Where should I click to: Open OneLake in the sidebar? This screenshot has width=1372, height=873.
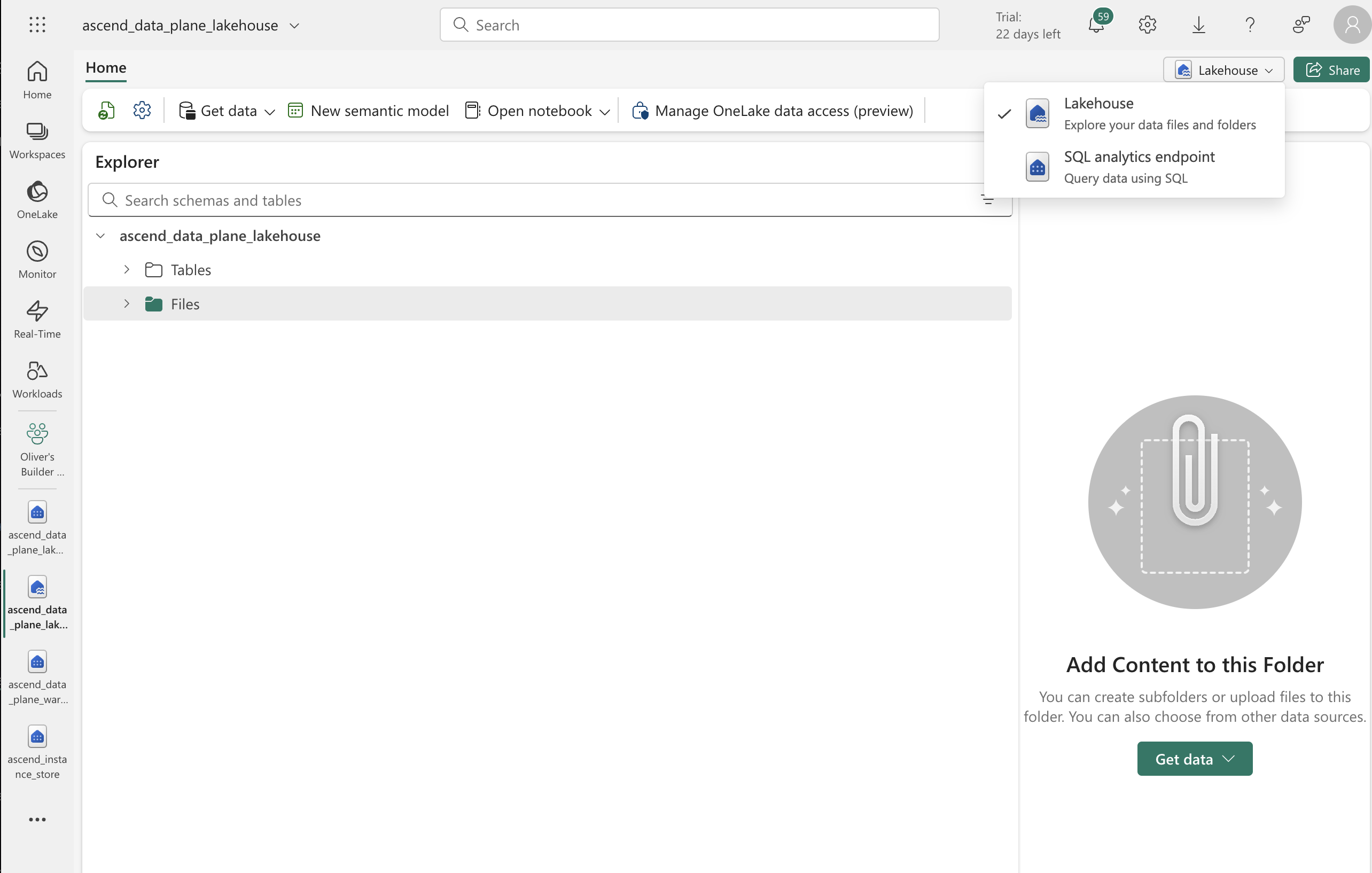[x=37, y=200]
